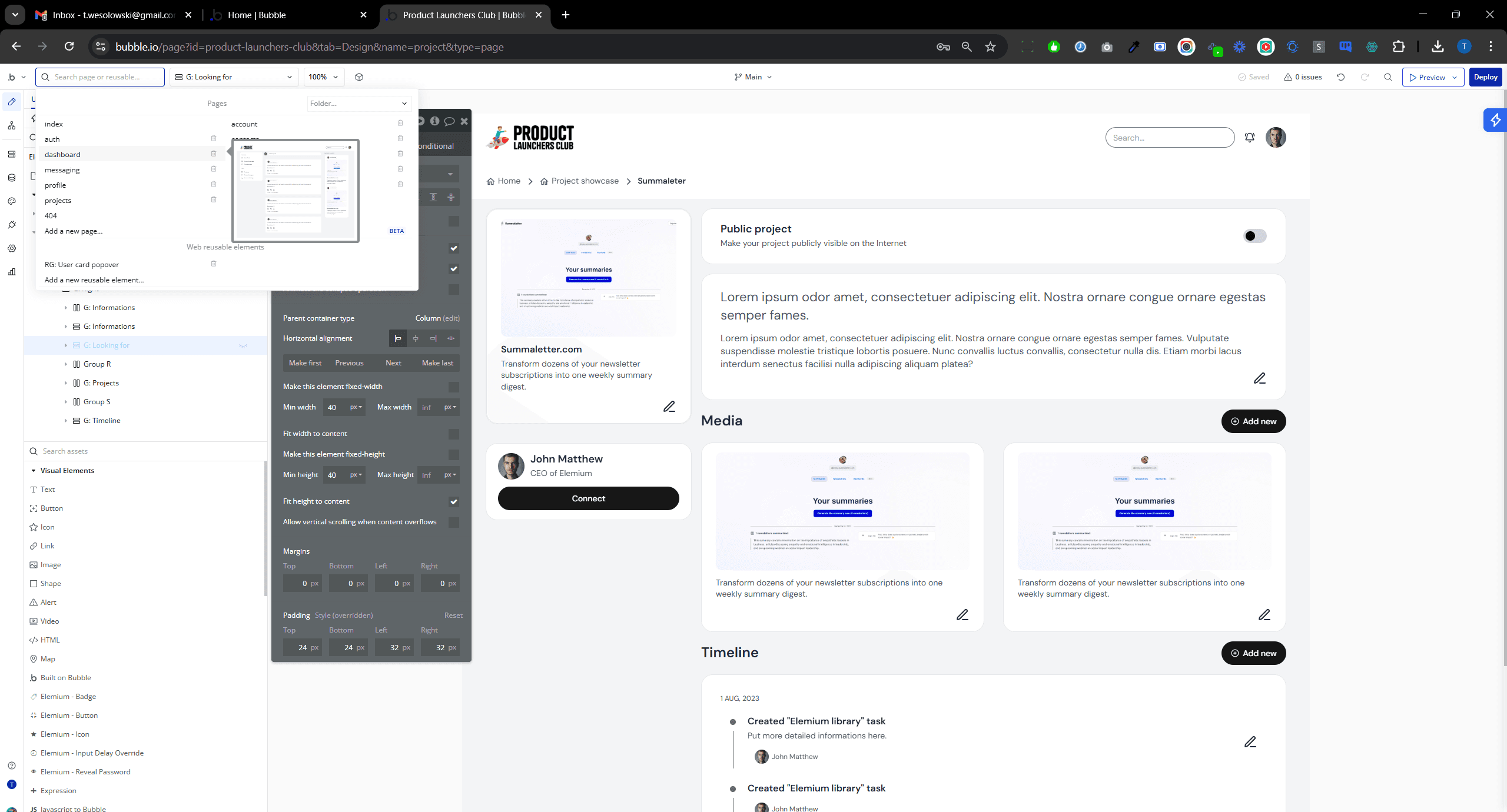The width and height of the screenshot is (1507, 812).
Task: Open the Logs chart icon in sidebar
Action: (x=12, y=272)
